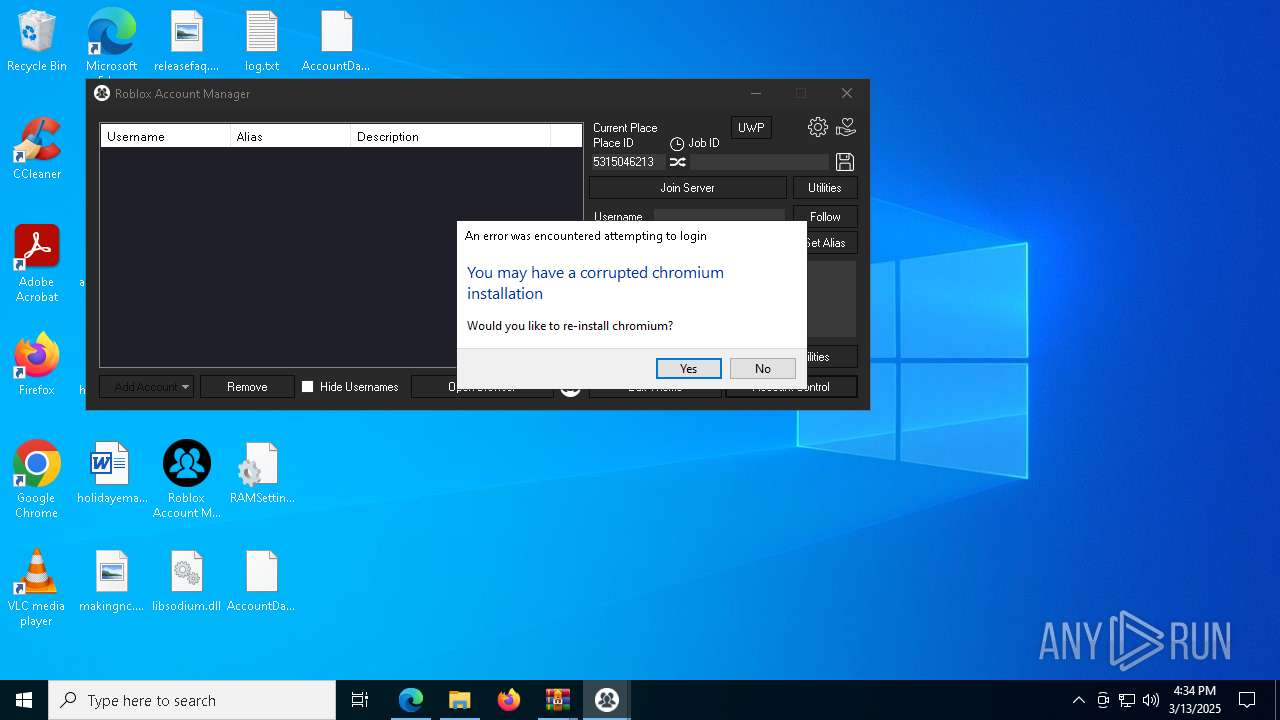Screen dimensions: 1280x720
Task: Click the Username column header
Action: pos(165,136)
